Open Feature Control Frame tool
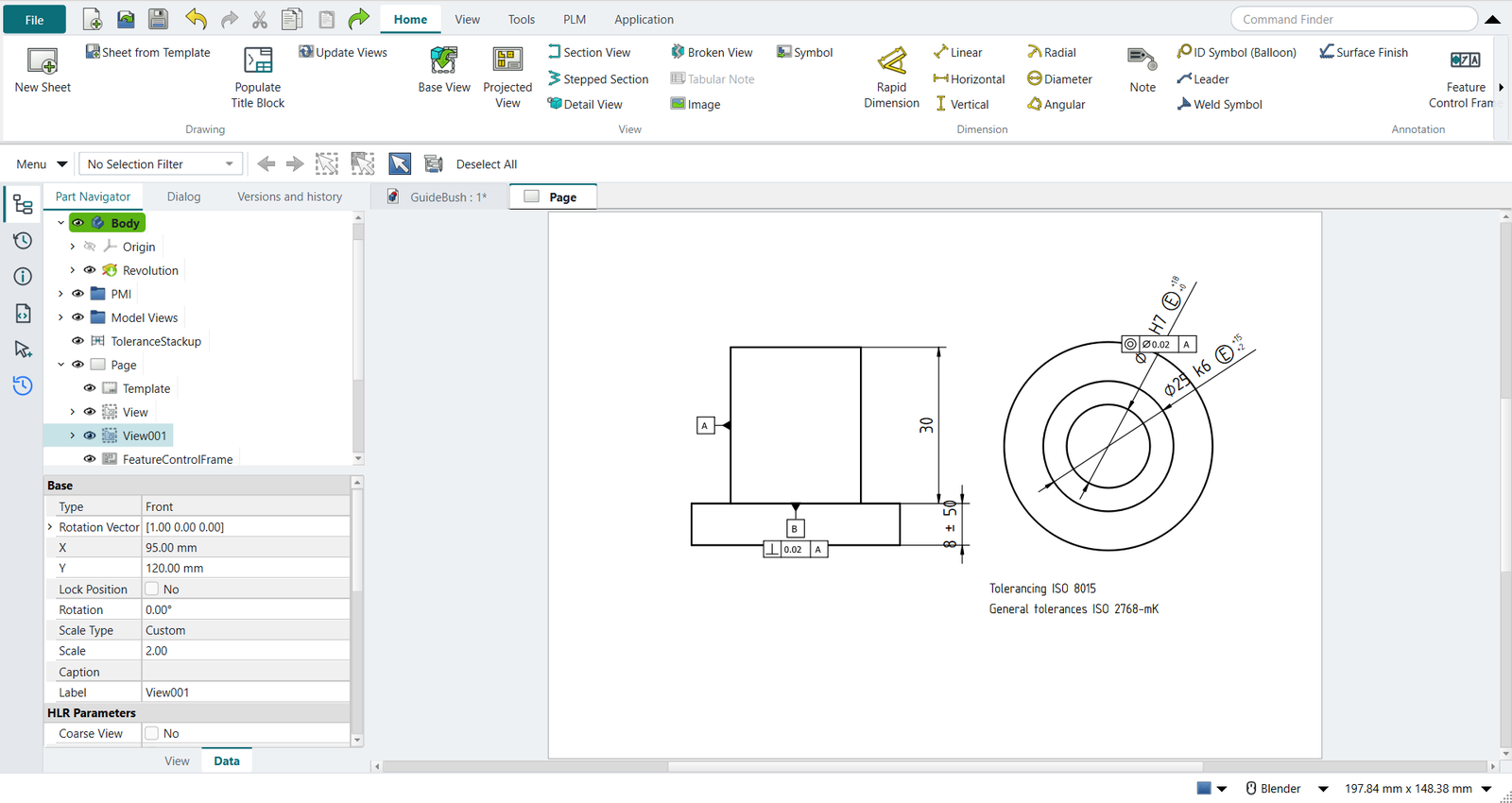Image resolution: width=1512 pixels, height=803 pixels. point(1465,77)
